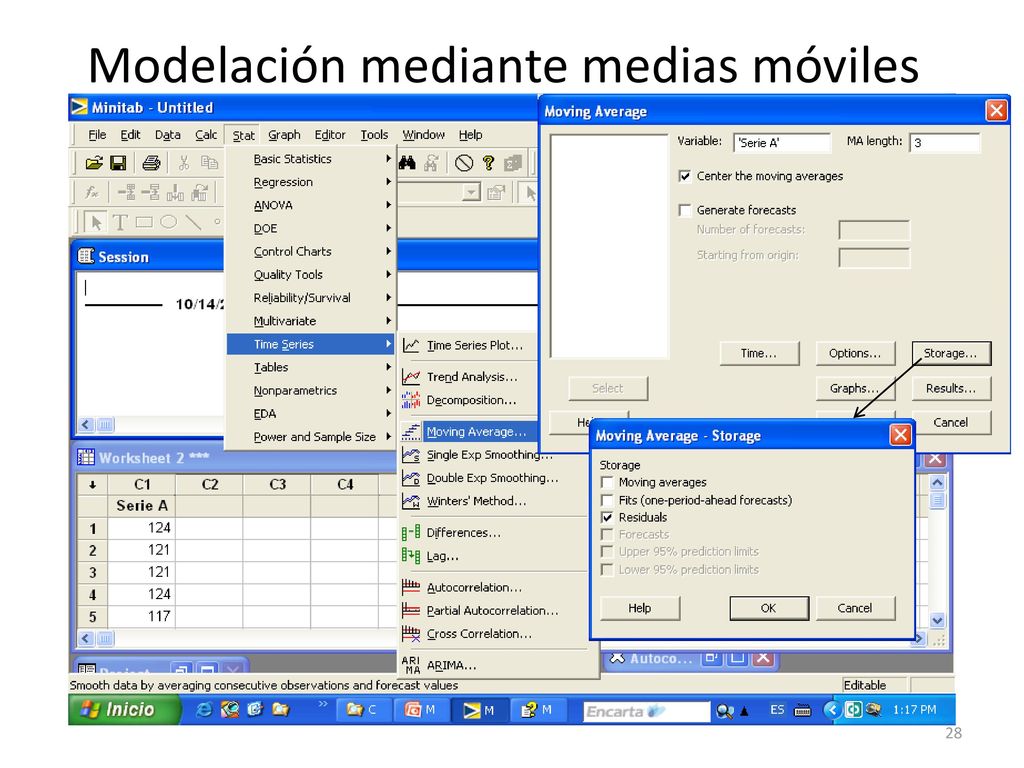Click the Copy toolbar icon
Screen dimensions: 1024x768
point(209,163)
